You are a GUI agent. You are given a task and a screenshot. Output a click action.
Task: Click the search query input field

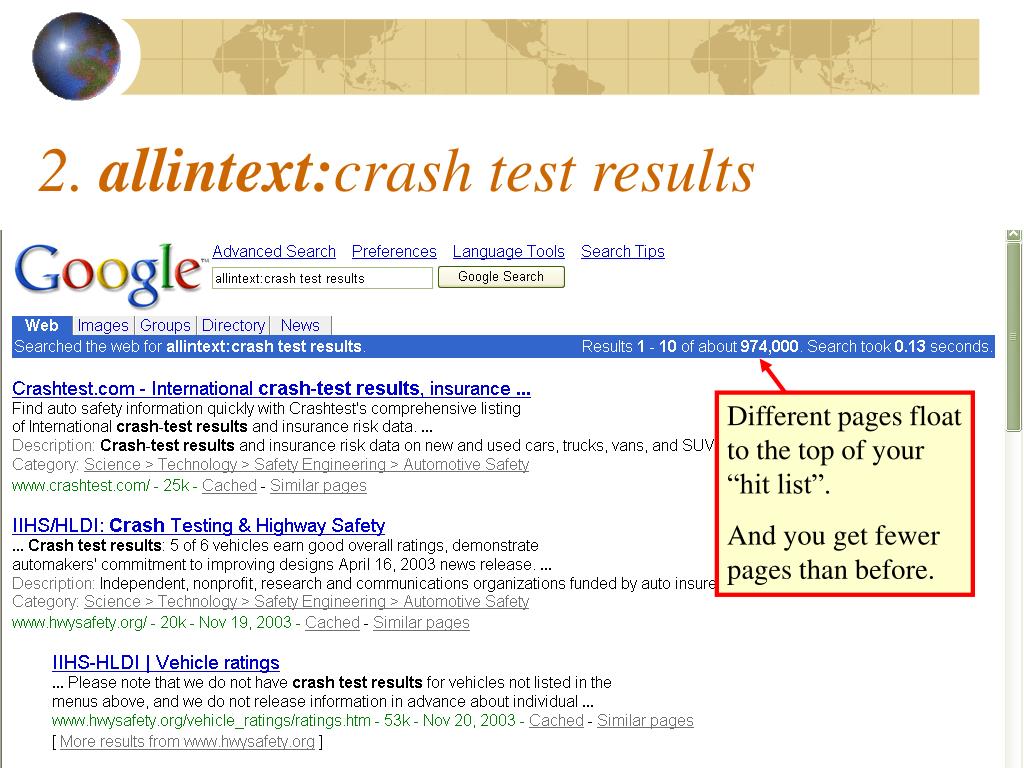pyautogui.click(x=322, y=278)
